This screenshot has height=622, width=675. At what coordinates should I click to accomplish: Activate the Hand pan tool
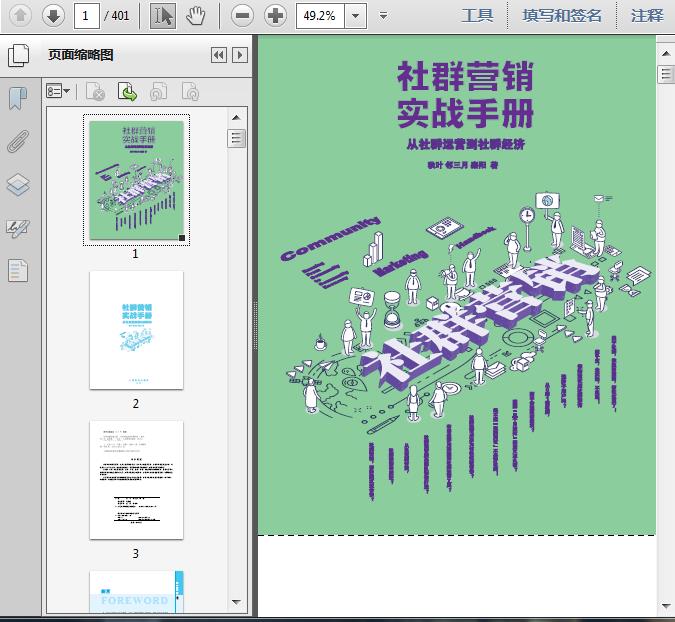pos(195,16)
